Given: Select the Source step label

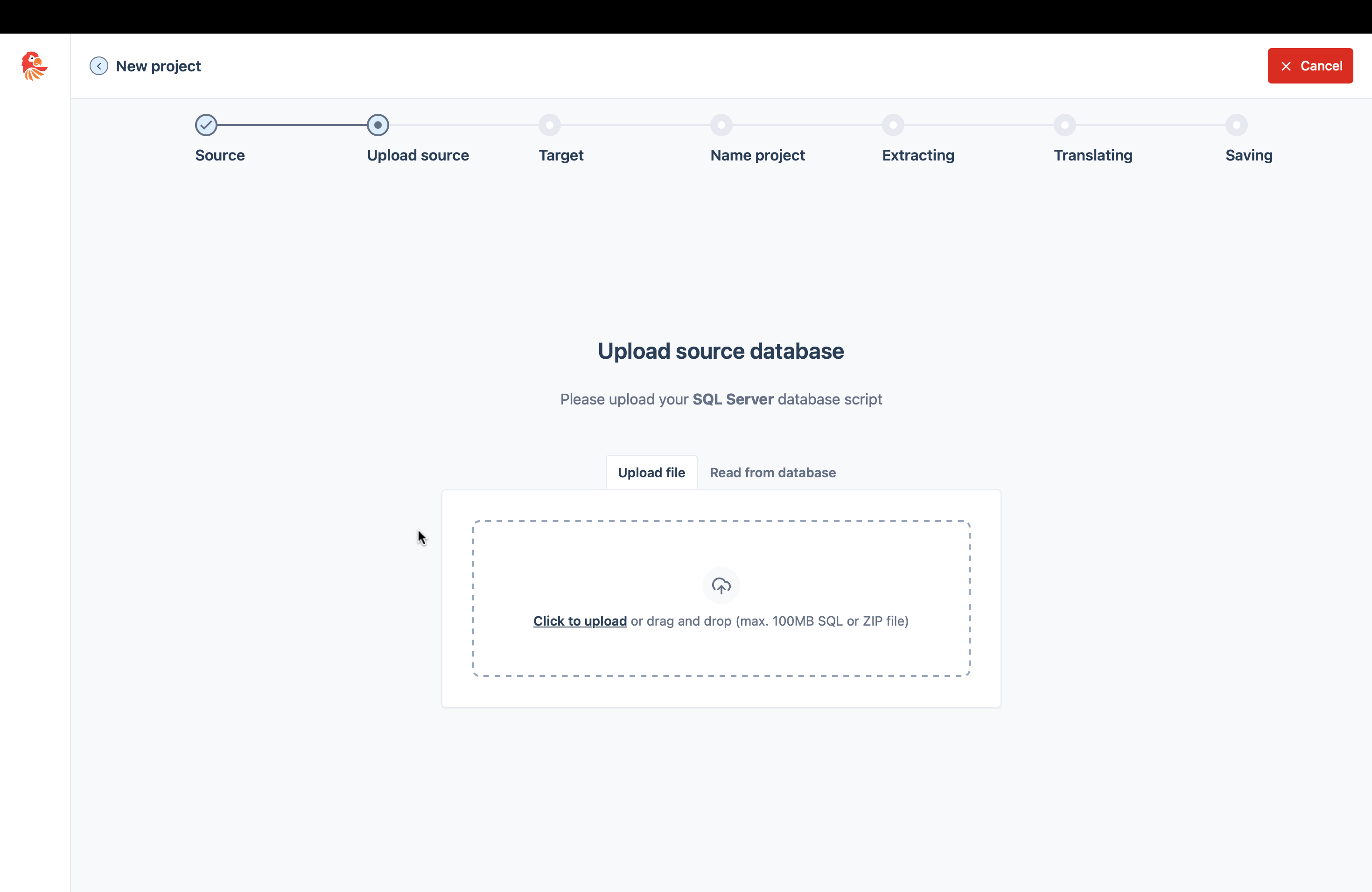Looking at the screenshot, I should [x=220, y=155].
